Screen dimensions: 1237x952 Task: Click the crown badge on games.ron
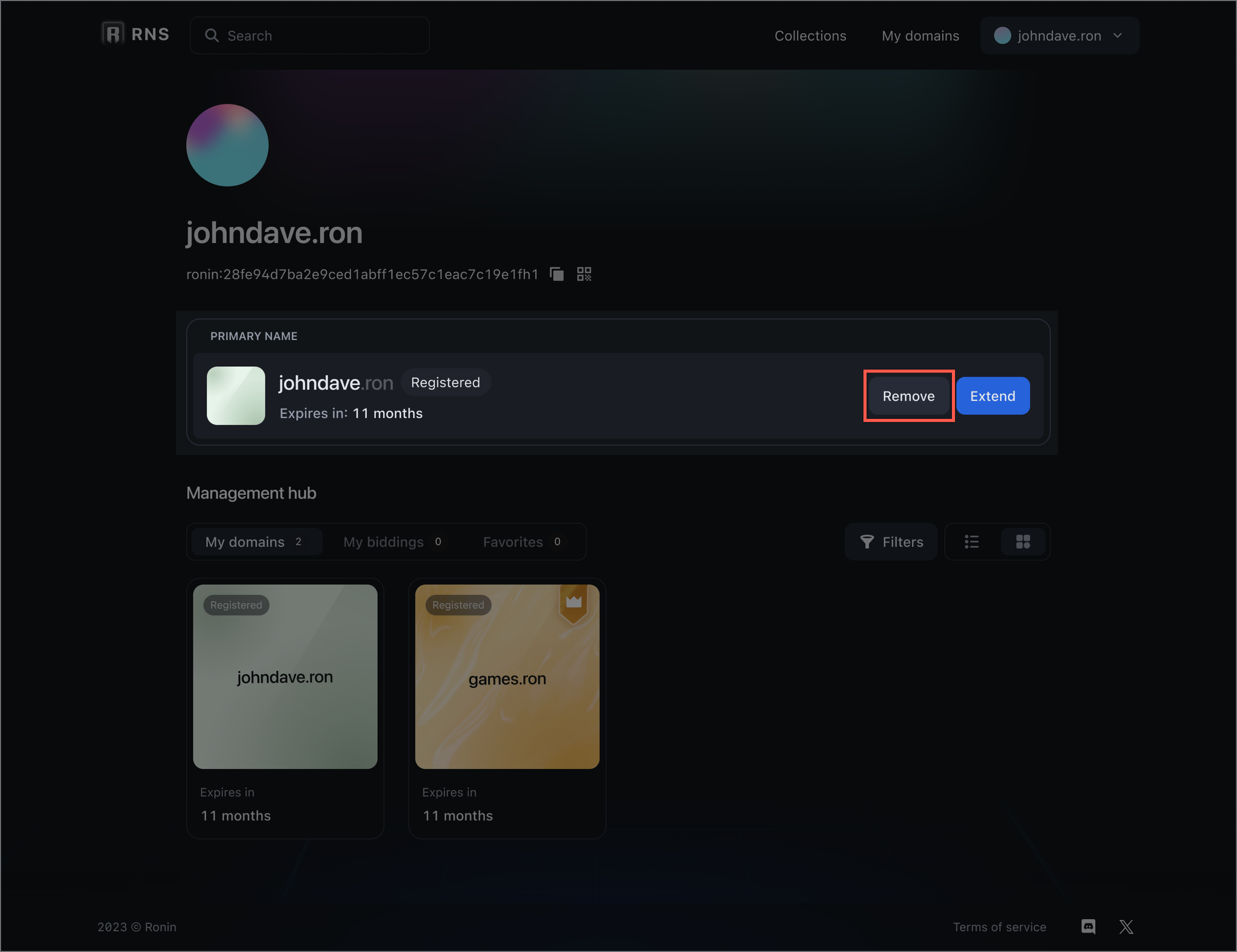[x=574, y=603]
